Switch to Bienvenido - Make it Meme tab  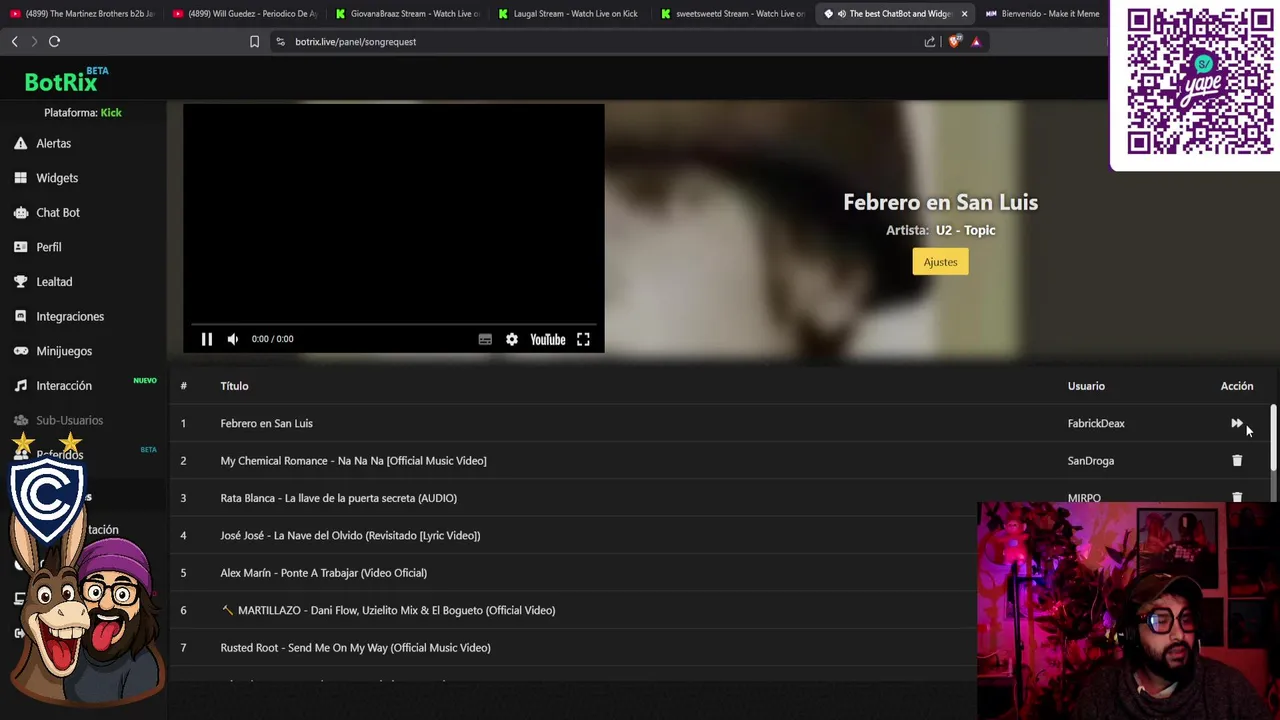pyautogui.click(x=1043, y=14)
